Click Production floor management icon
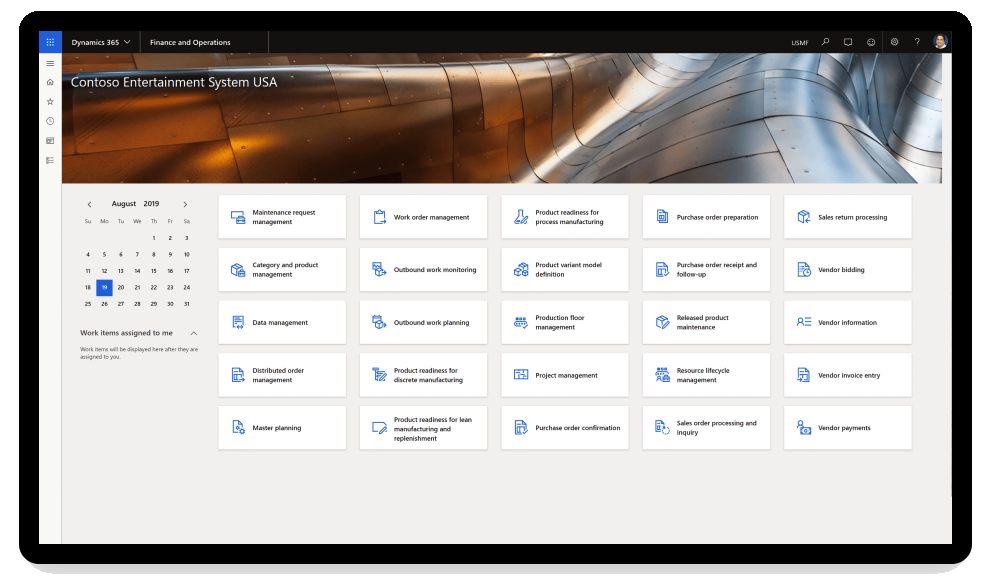The image size is (995, 582). (x=521, y=322)
